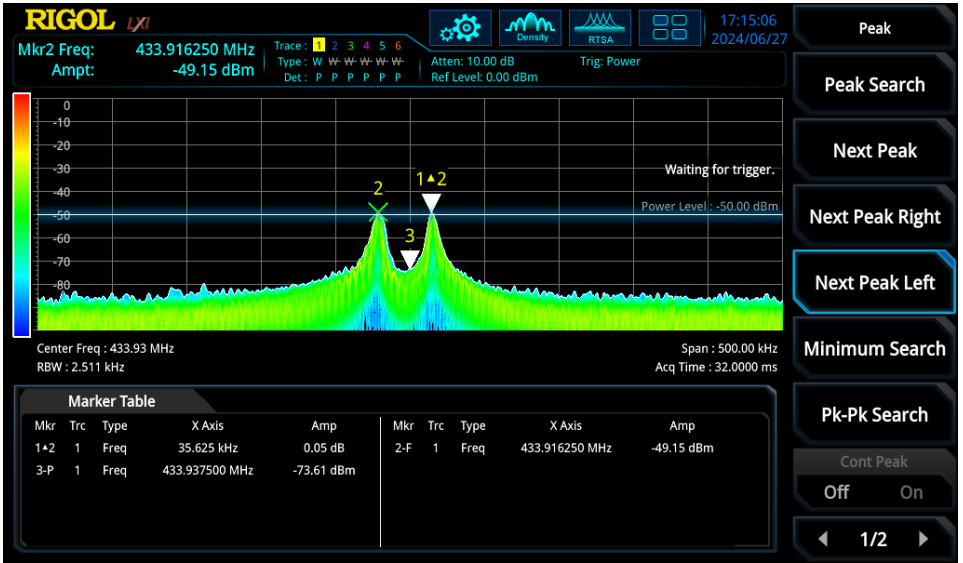Select the 1▲2 delta marker triangle
Viewport: 963px width, 563px height.
(431, 203)
